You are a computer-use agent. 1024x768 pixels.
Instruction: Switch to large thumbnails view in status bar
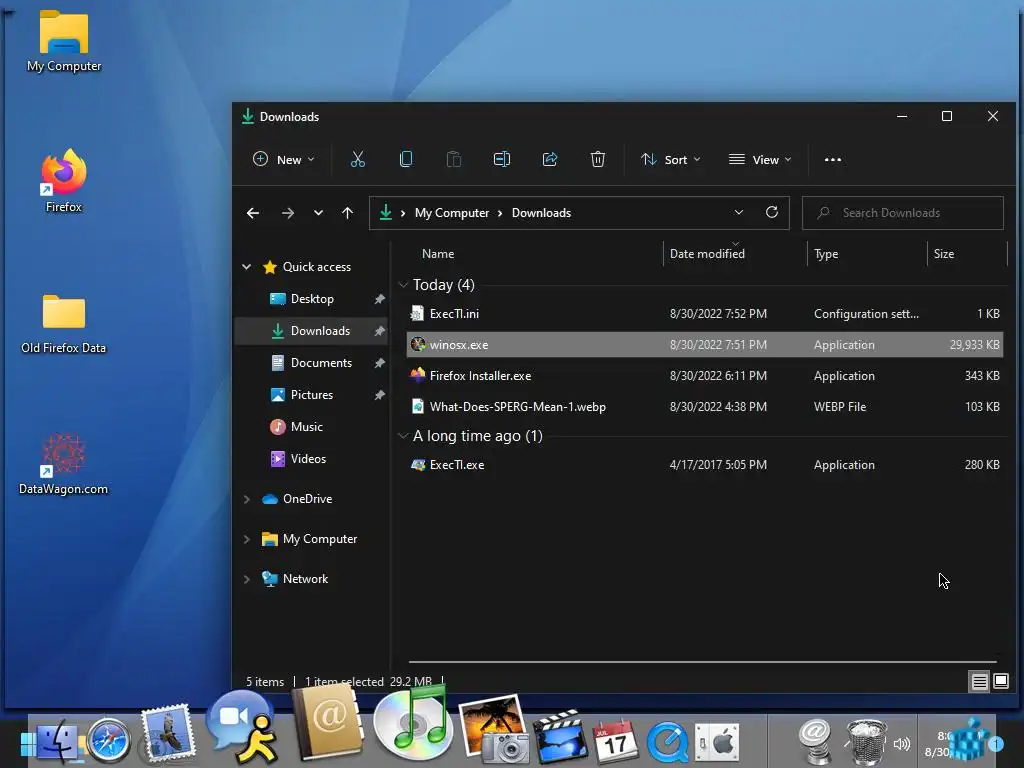1000,682
